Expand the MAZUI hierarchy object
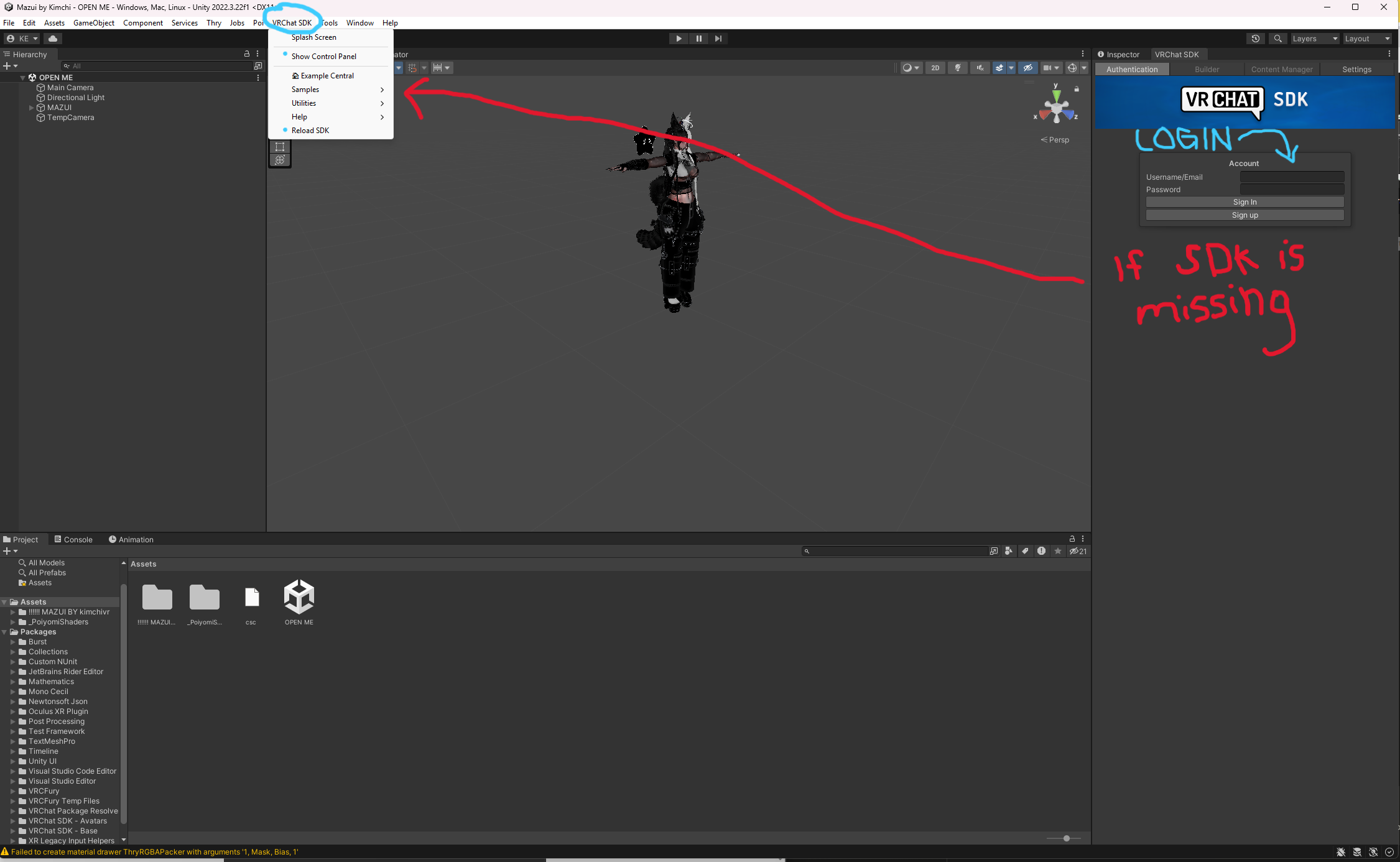Image resolution: width=1400 pixels, height=862 pixels. tap(31, 108)
